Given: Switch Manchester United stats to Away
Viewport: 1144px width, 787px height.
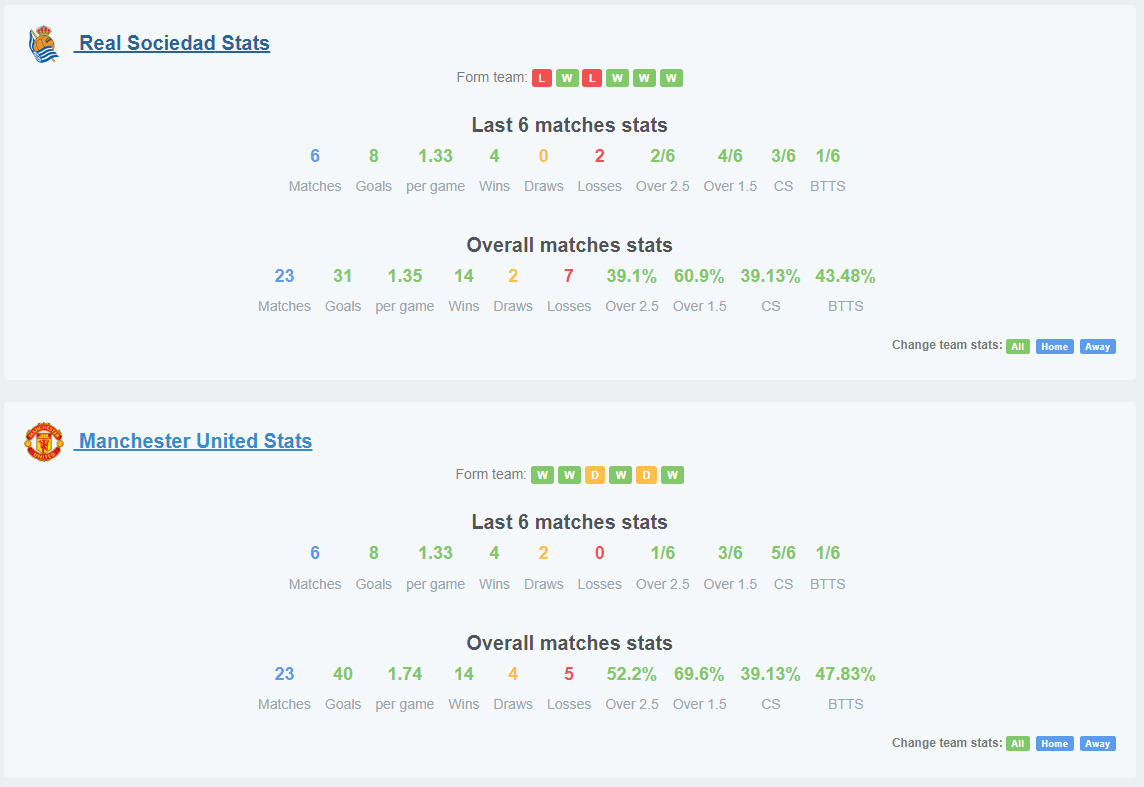Looking at the screenshot, I should point(1097,744).
